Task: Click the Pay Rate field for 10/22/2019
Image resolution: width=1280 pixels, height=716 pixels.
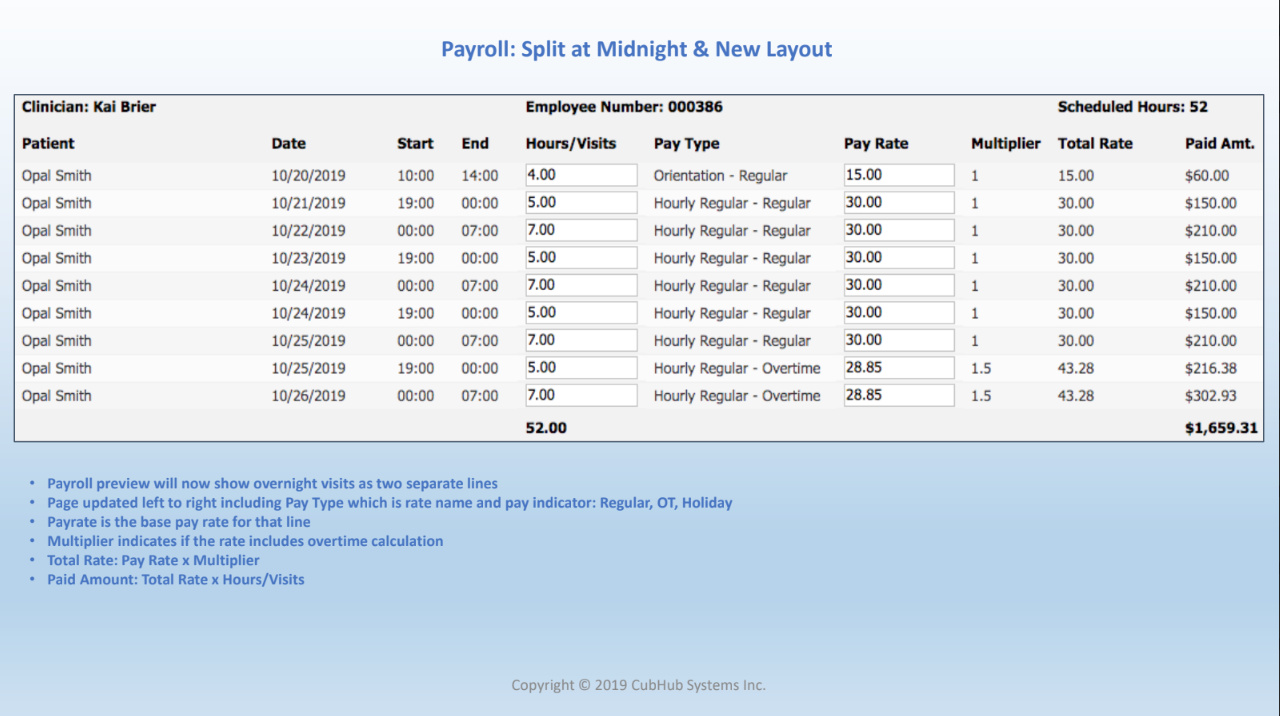Action: (x=899, y=230)
